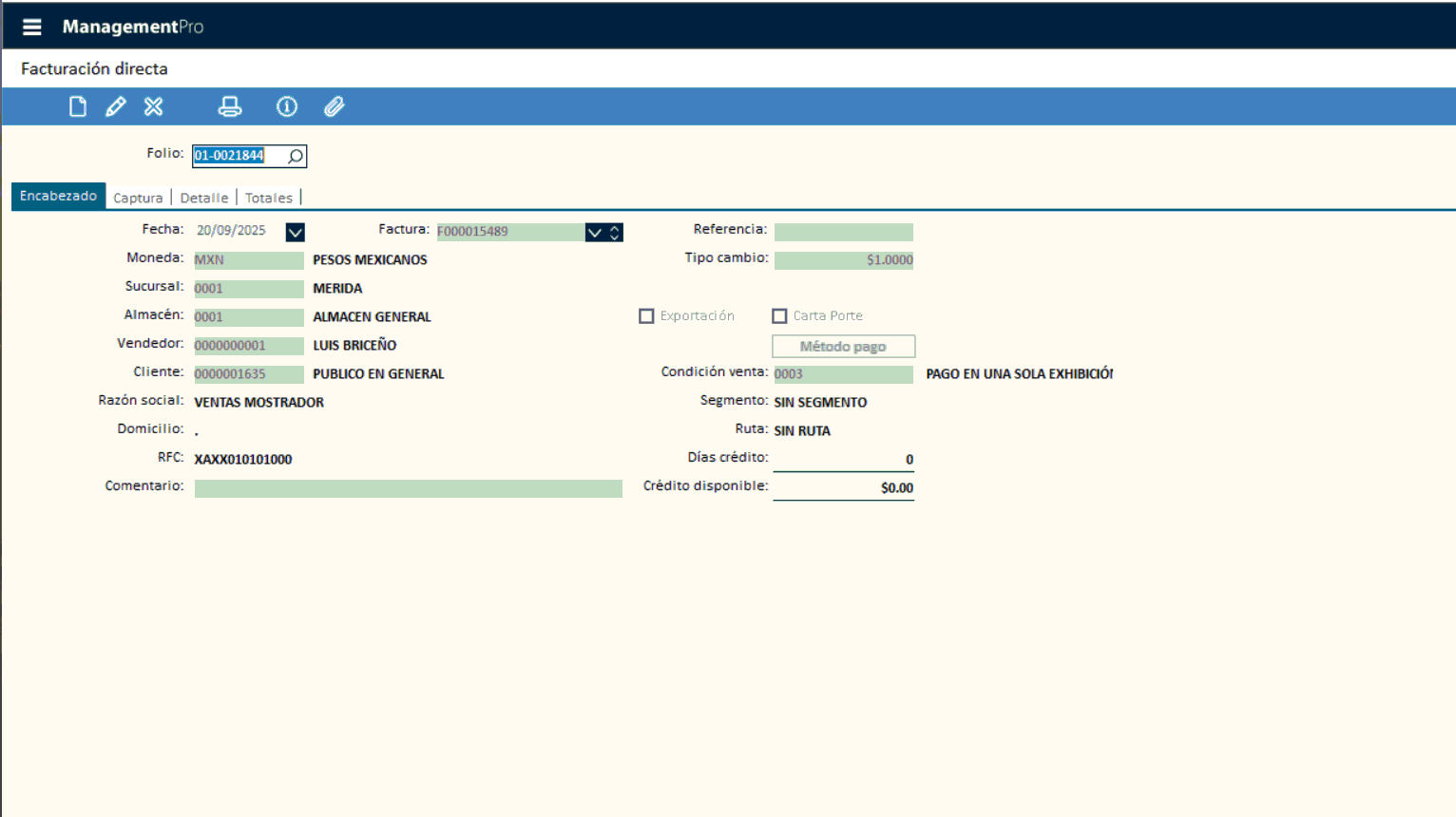Click the print icon
1456x817 pixels.
(230, 106)
